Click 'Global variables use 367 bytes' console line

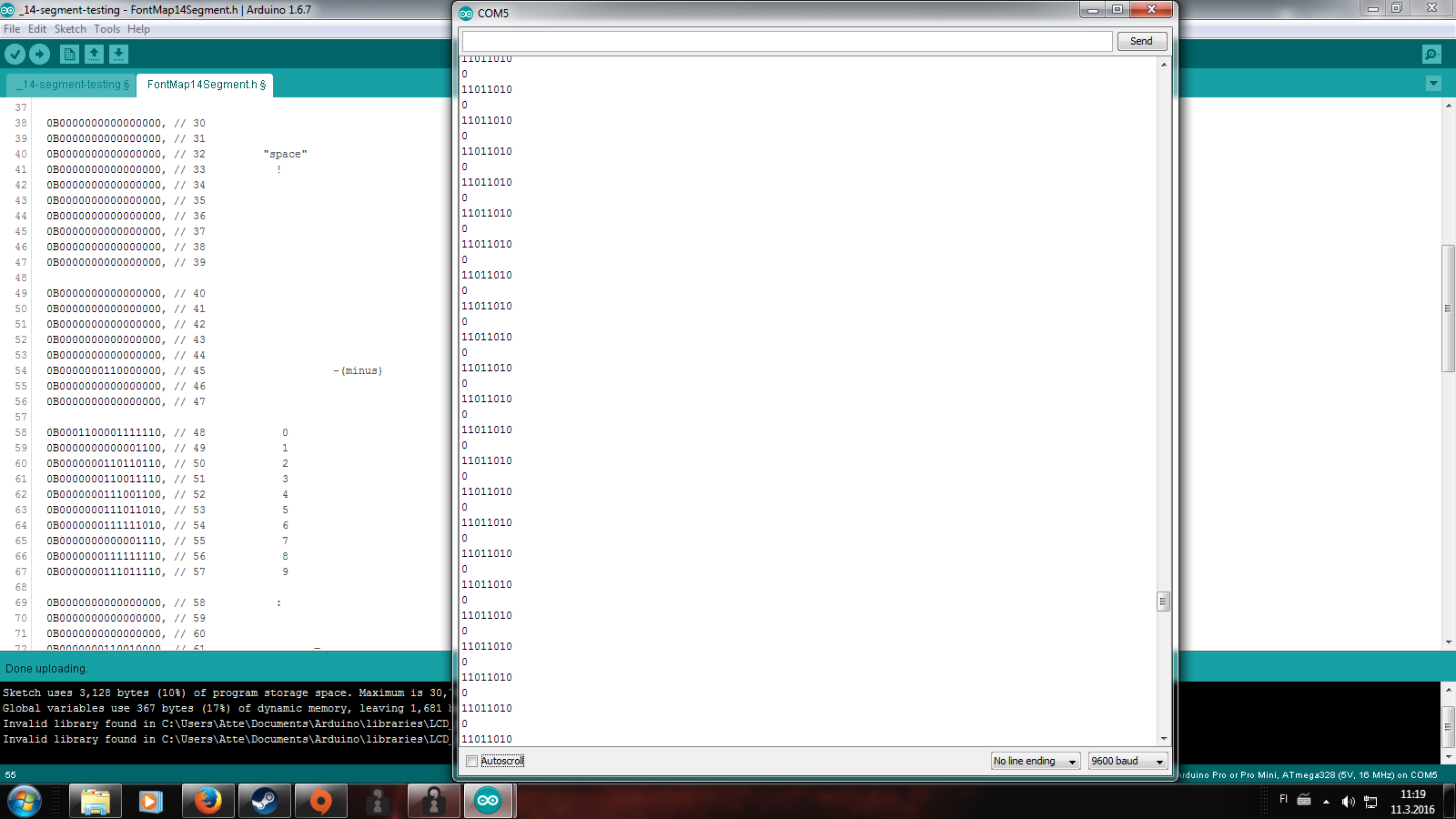226,709
